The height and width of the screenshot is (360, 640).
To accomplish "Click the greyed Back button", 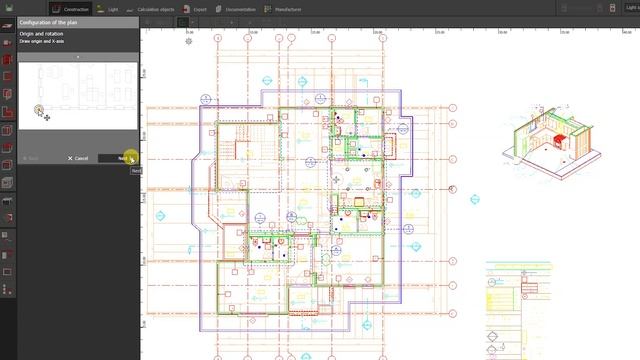I will [x=31, y=158].
